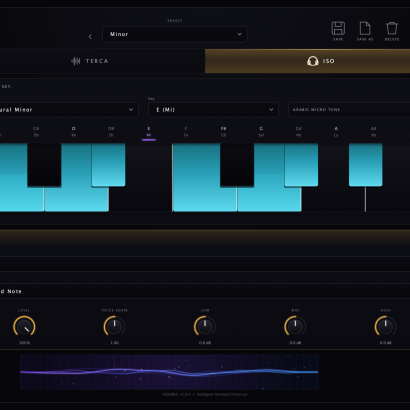Click the Voice Shape value 1.00

point(114,343)
